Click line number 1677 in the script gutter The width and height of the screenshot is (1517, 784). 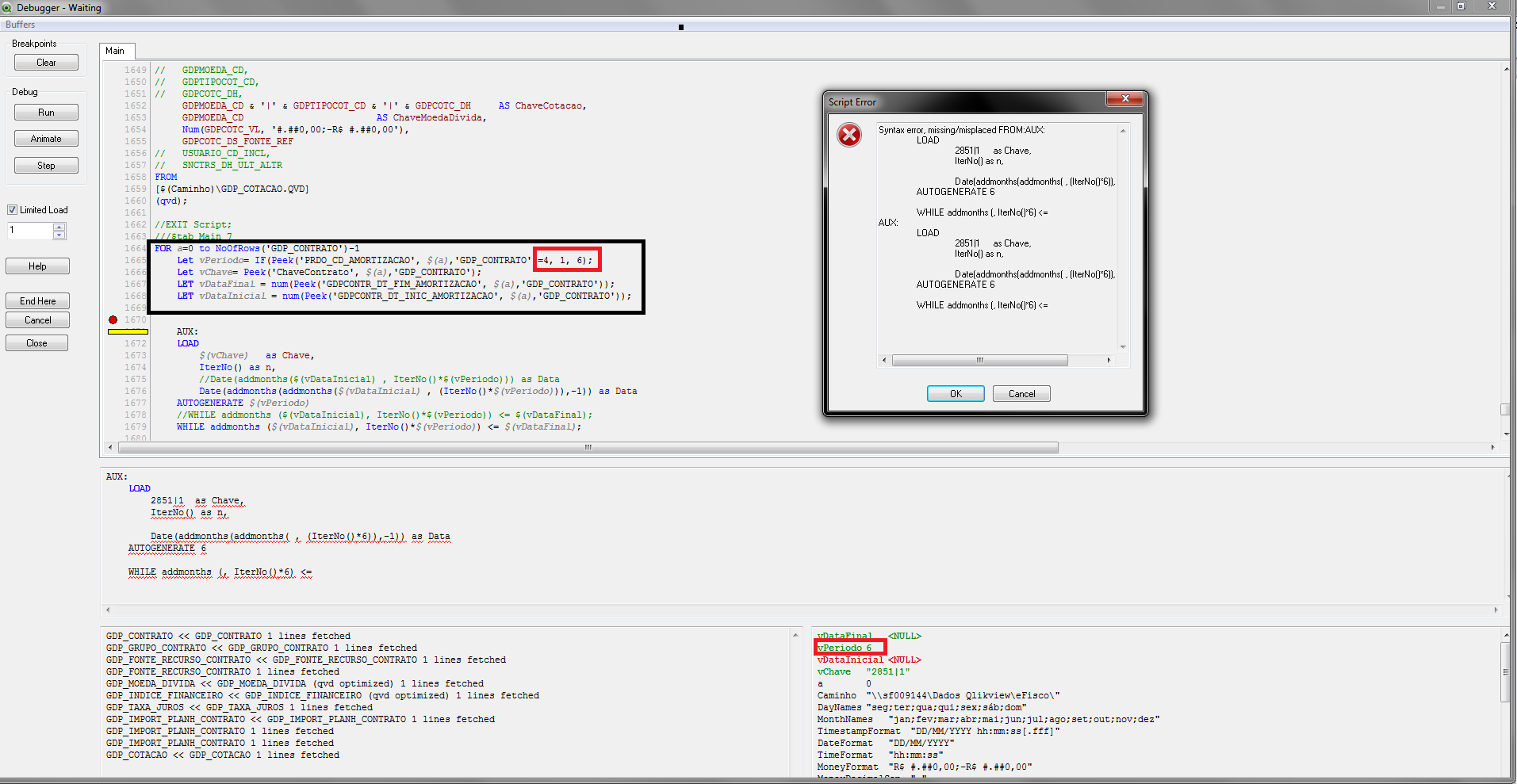pyautogui.click(x=136, y=403)
